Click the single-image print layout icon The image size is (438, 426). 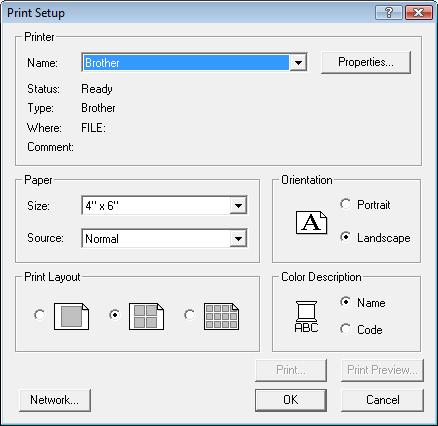coord(71,316)
